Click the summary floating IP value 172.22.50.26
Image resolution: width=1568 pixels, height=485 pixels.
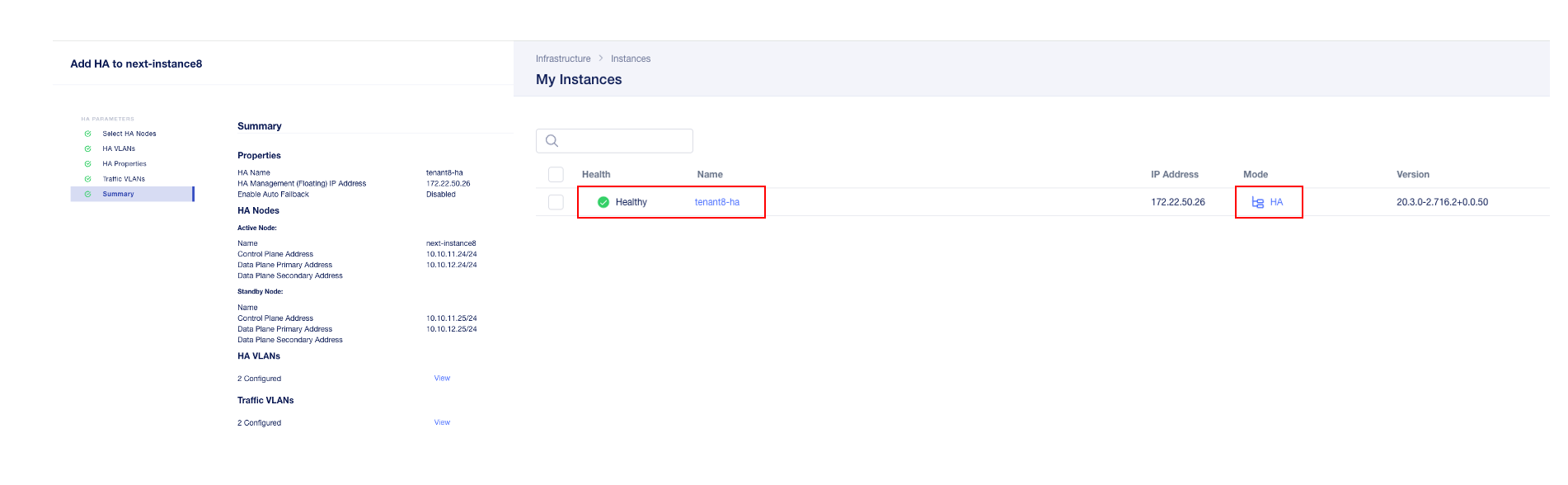coord(448,184)
